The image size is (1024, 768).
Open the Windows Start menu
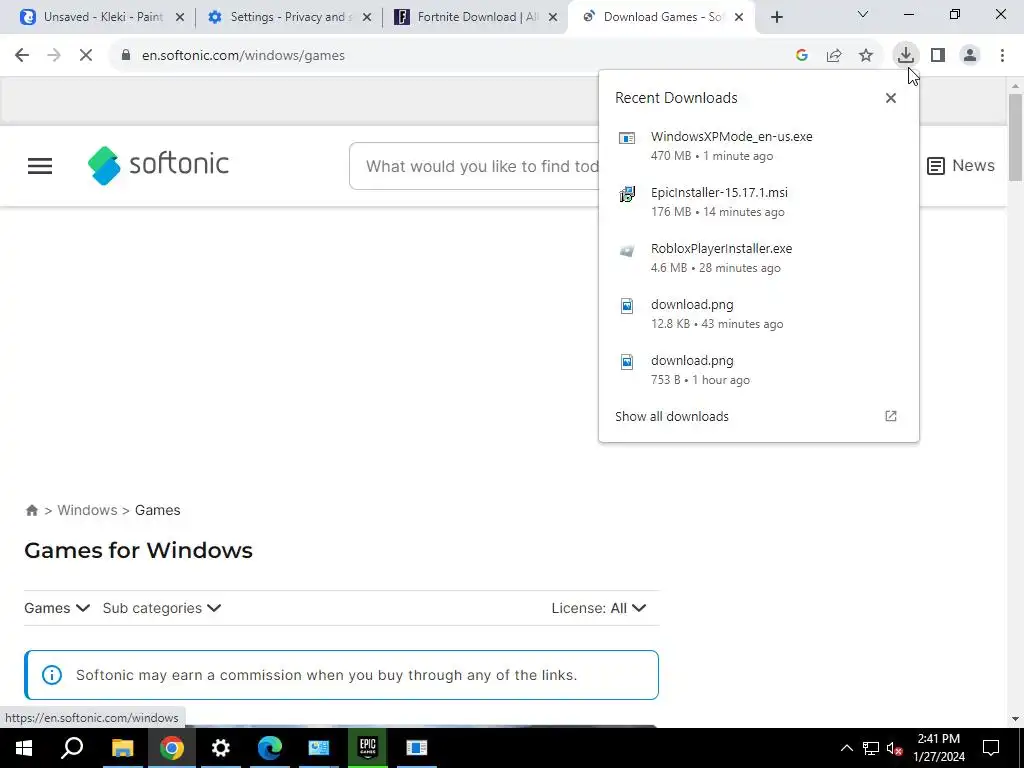pyautogui.click(x=24, y=748)
